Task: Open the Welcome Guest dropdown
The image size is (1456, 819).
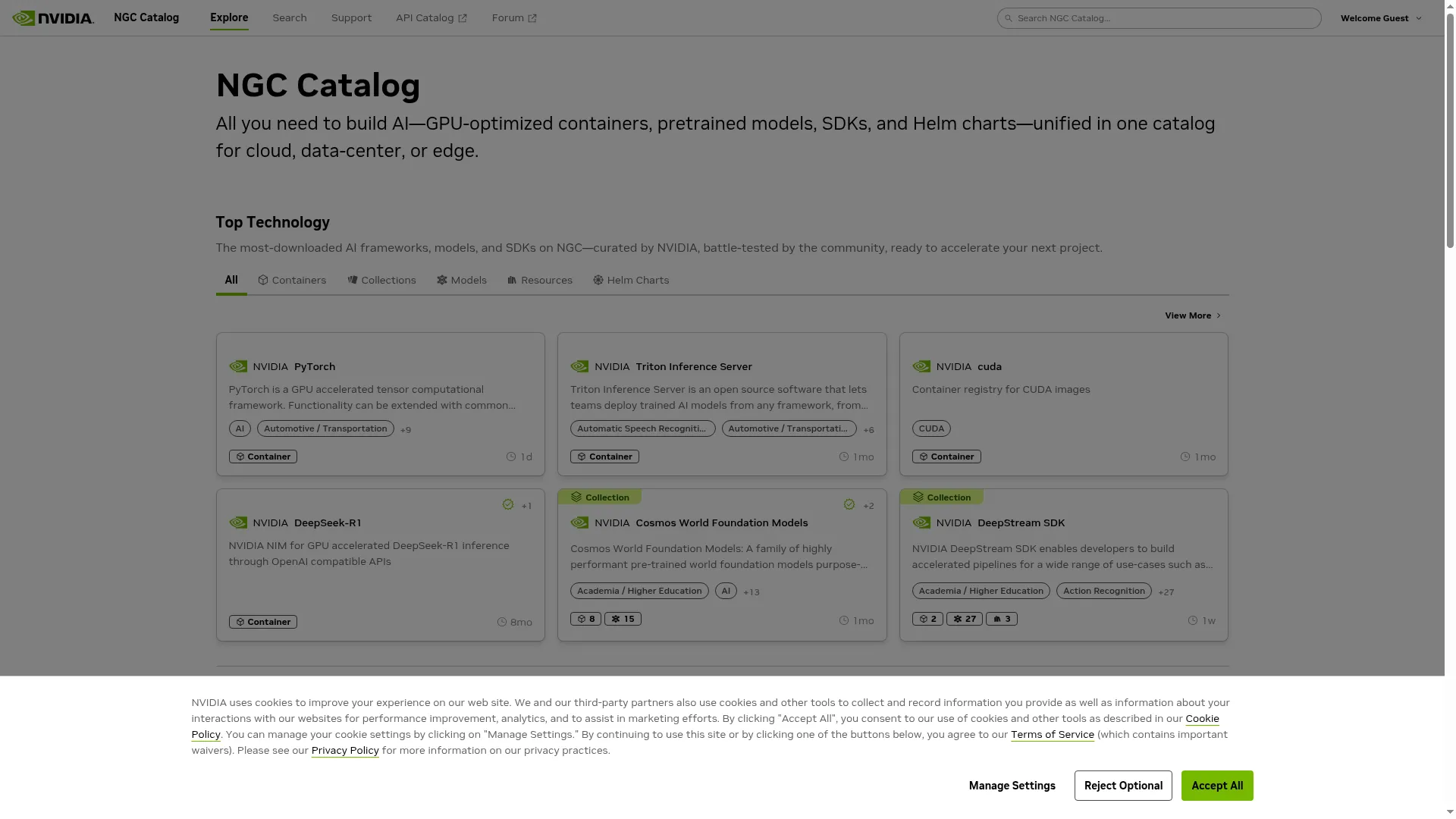Action: [1381, 18]
